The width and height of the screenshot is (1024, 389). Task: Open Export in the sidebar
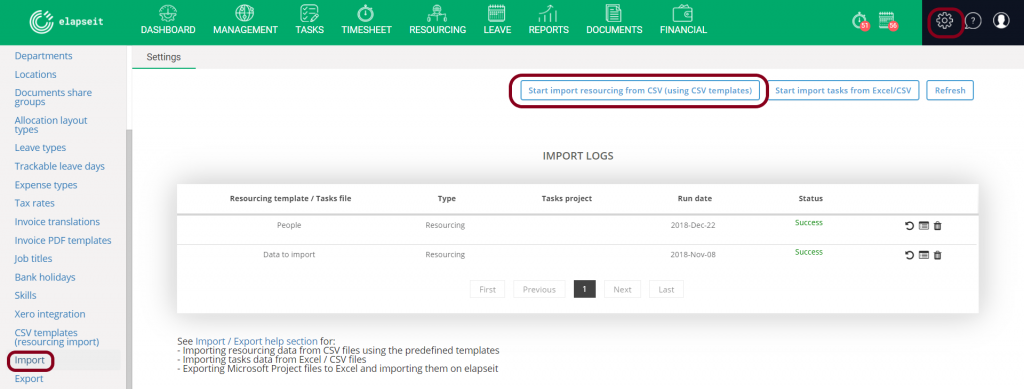point(29,379)
